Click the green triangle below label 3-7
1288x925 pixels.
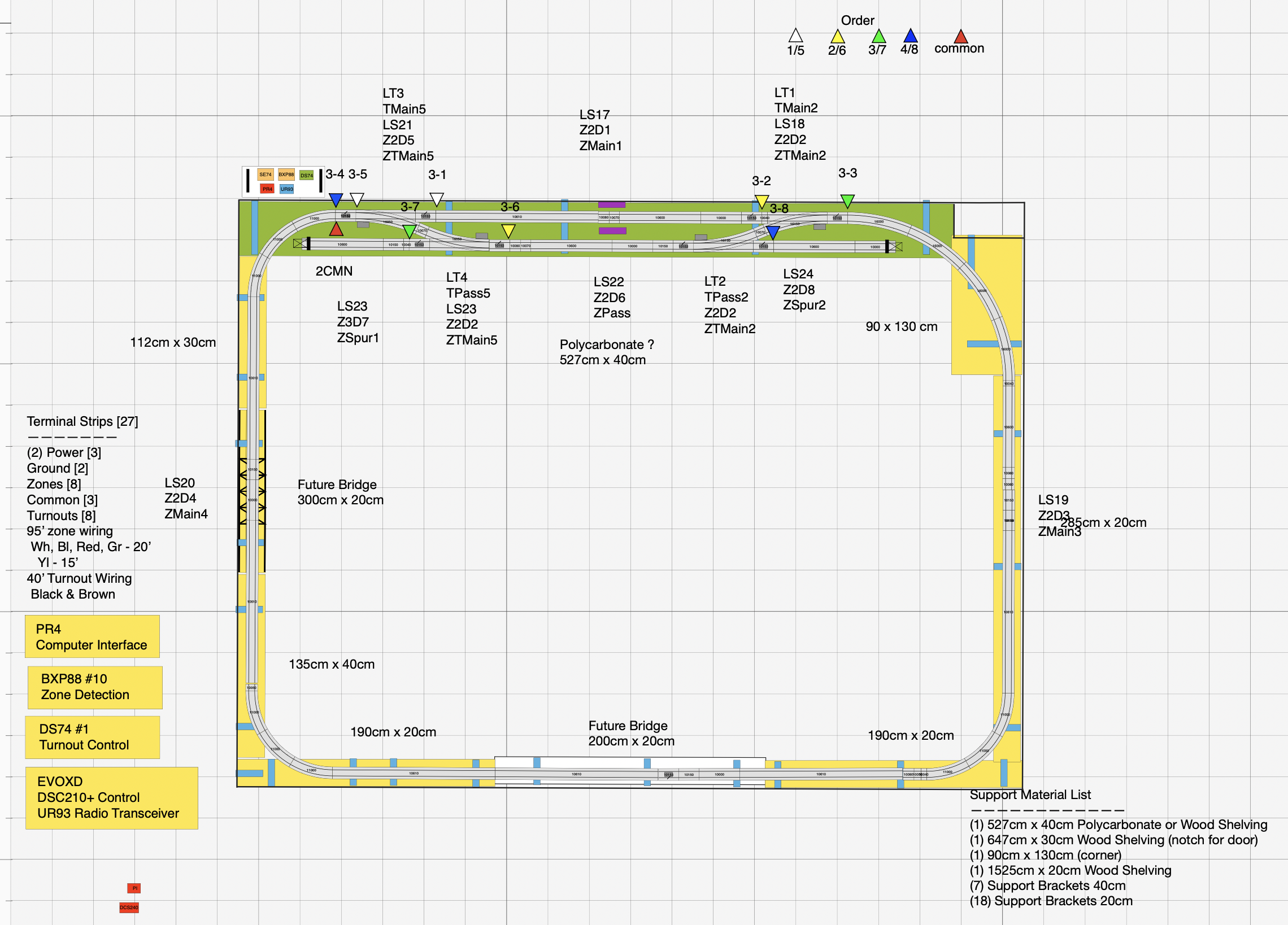pyautogui.click(x=410, y=230)
